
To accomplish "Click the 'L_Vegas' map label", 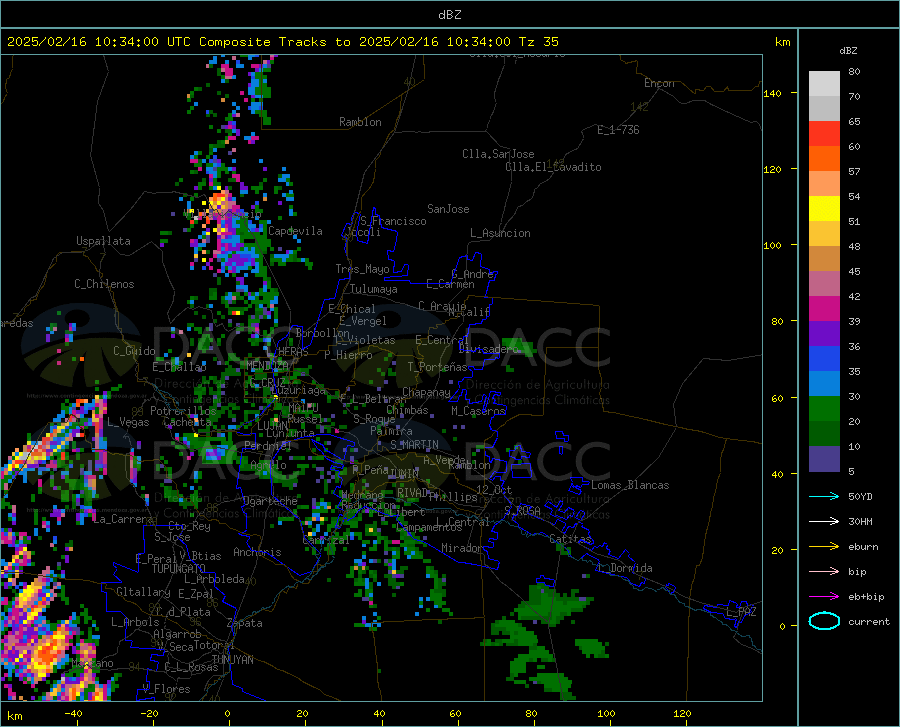I will [128, 422].
